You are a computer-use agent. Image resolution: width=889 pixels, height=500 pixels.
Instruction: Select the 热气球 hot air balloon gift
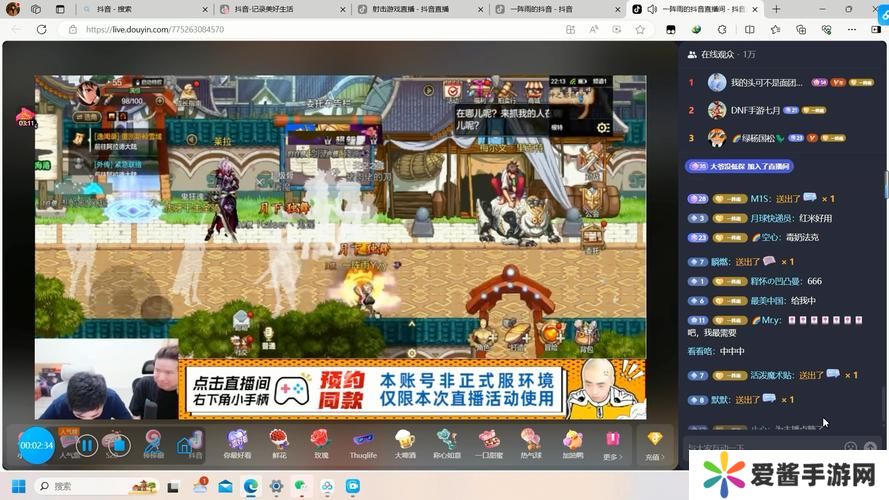530,441
